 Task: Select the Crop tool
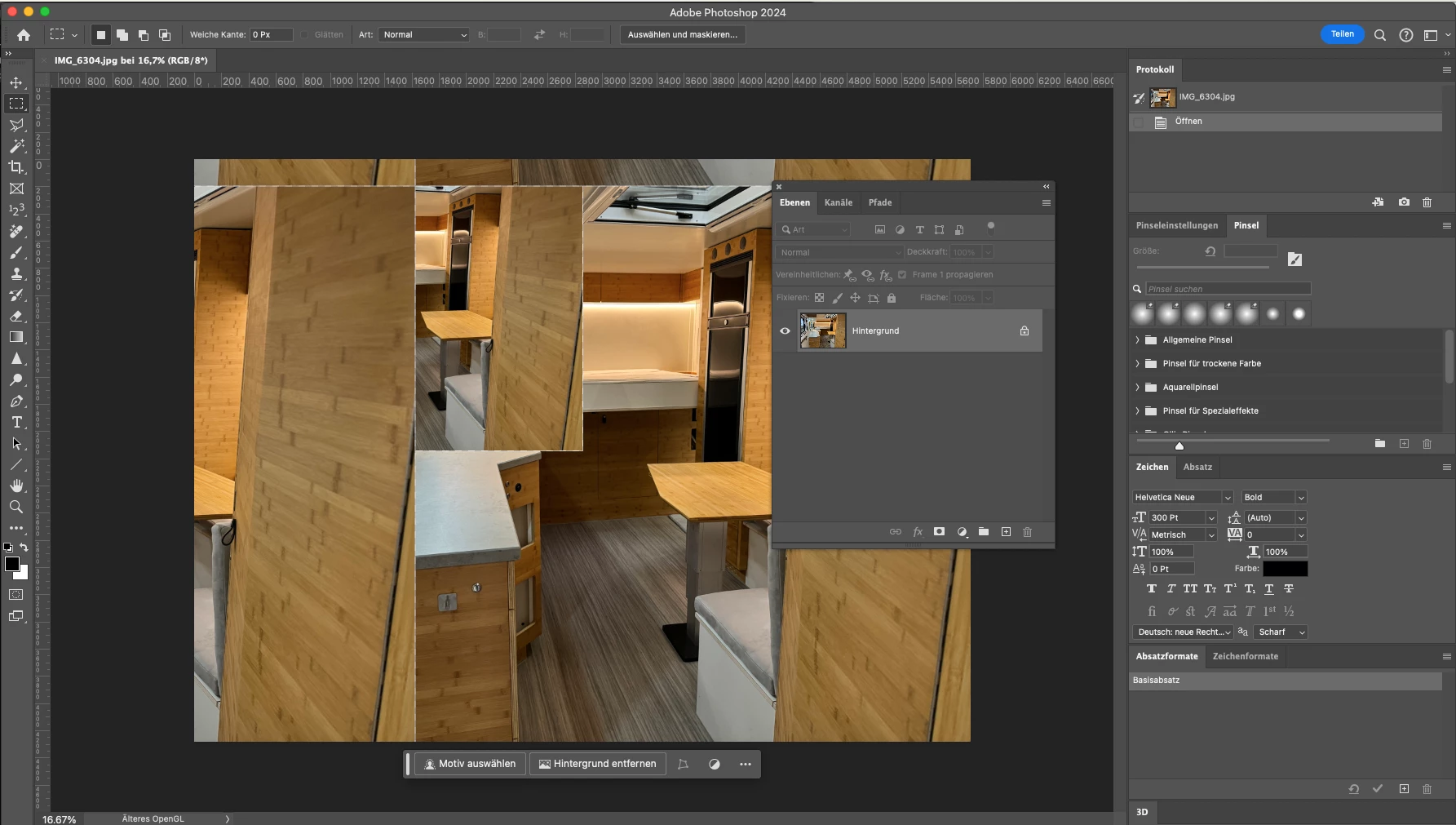point(16,167)
